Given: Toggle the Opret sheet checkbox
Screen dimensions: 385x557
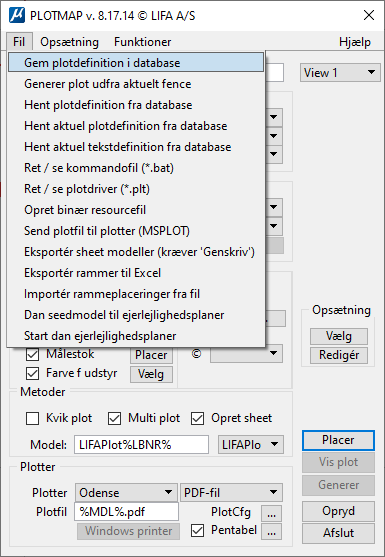Looking at the screenshot, I should click(x=197, y=418).
